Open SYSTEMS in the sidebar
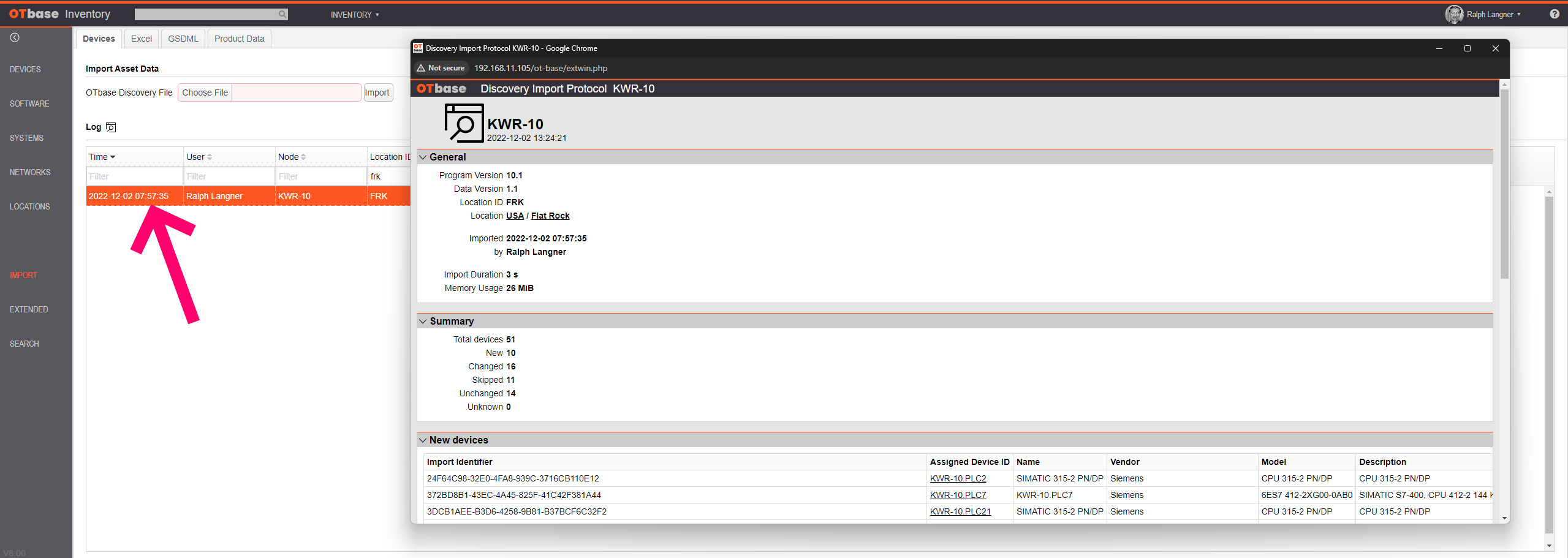The image size is (1568, 558). pyautogui.click(x=26, y=138)
